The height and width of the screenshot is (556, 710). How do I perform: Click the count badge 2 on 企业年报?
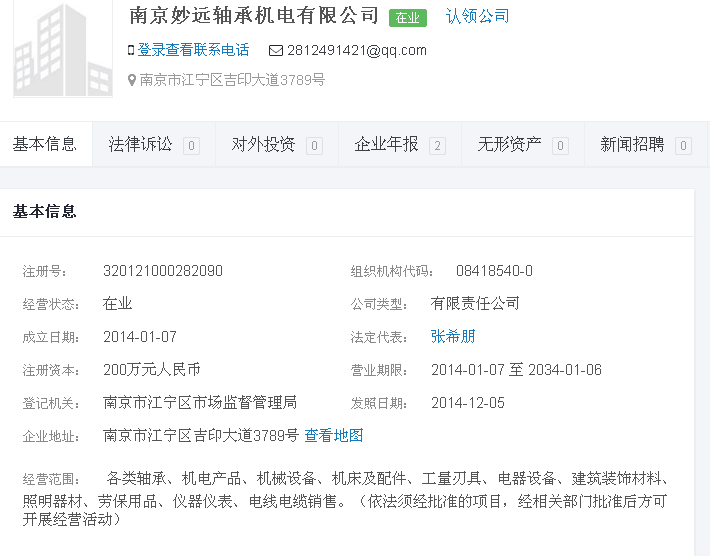pyautogui.click(x=437, y=146)
